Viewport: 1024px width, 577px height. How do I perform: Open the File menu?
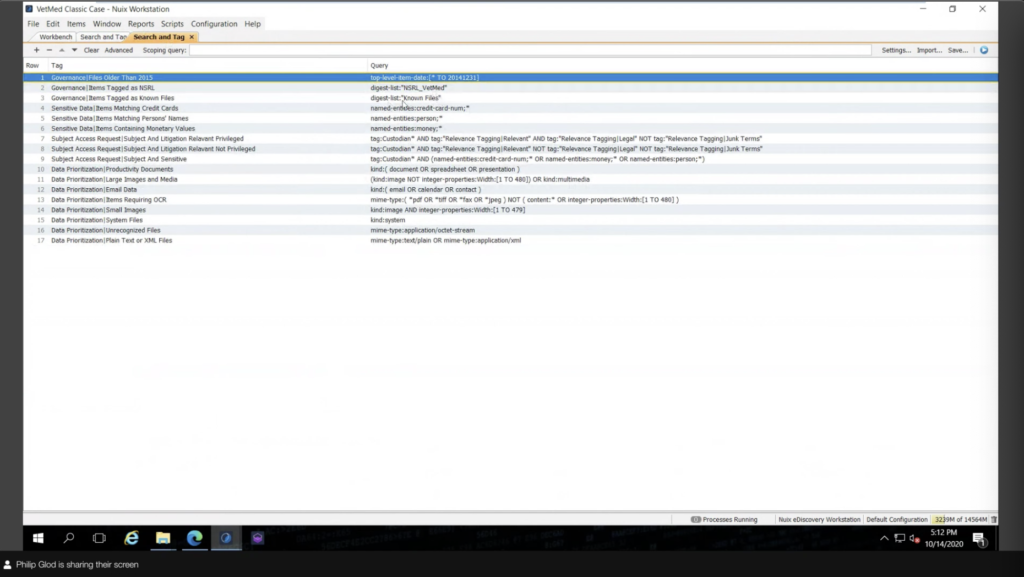33,24
